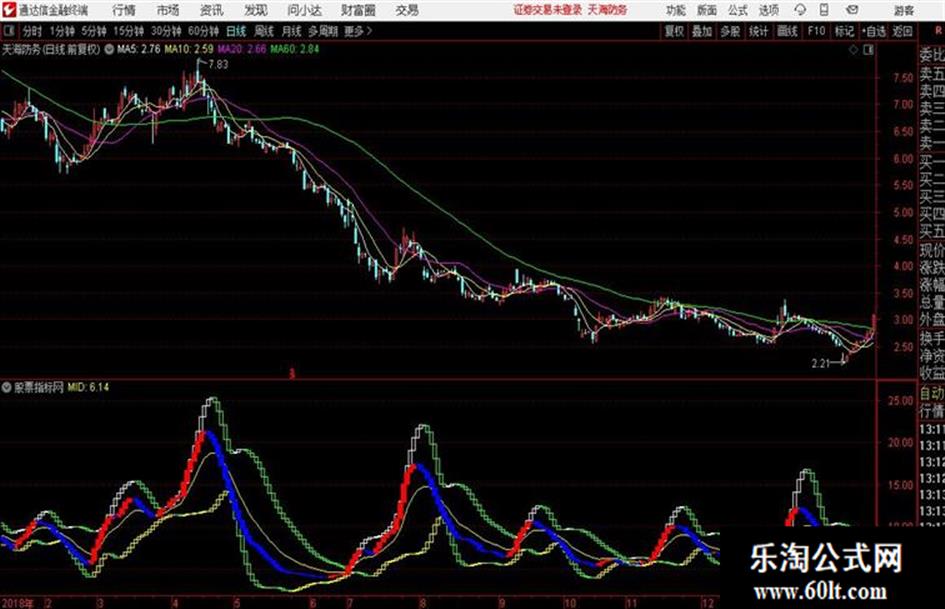Open the envelope messages icon
The height and width of the screenshot is (609, 945).
tap(852, 10)
